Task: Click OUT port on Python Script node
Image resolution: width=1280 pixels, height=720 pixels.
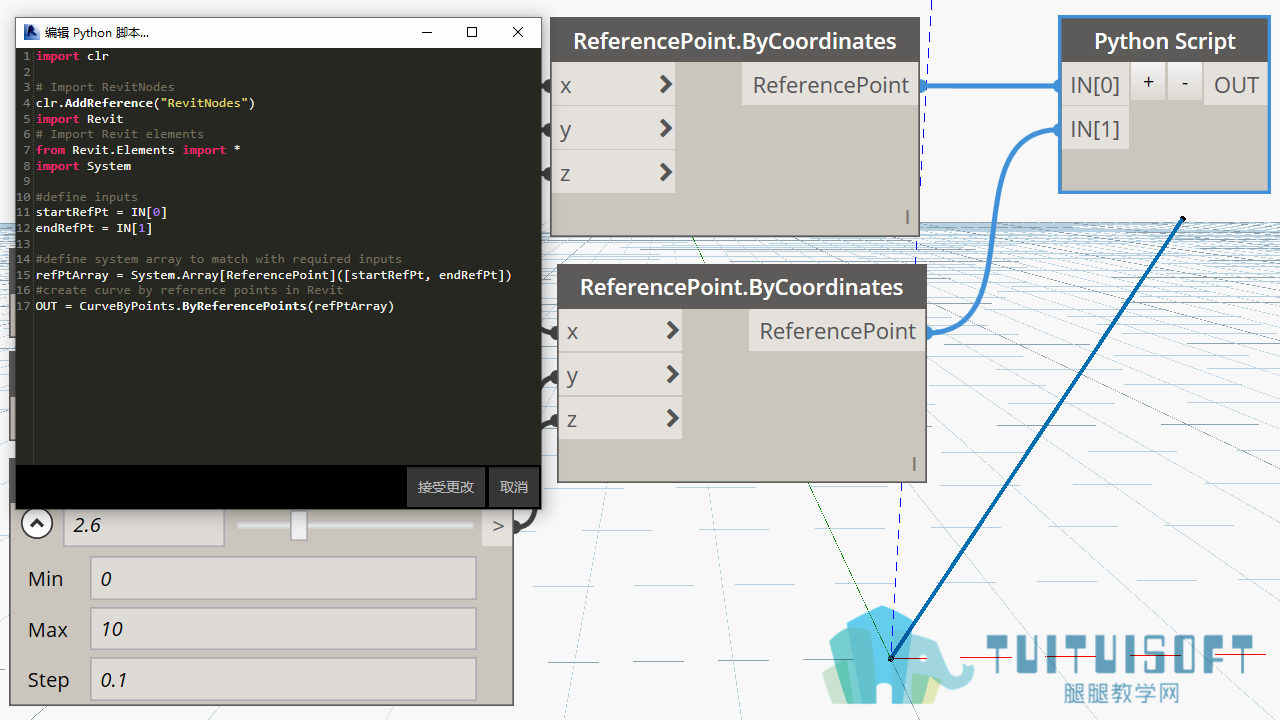Action: (x=1236, y=85)
